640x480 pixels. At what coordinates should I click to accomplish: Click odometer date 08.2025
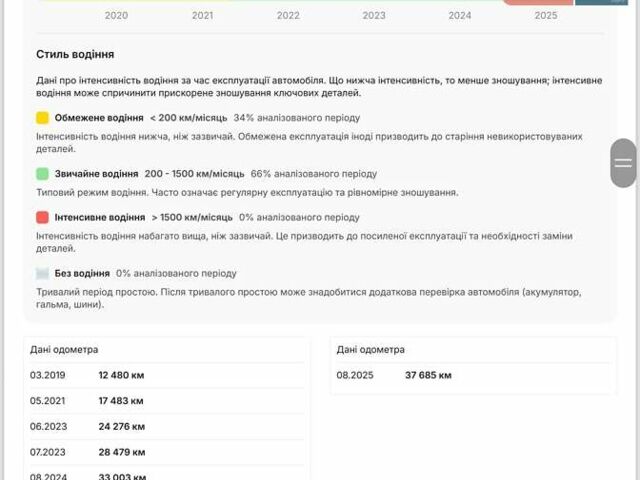(355, 375)
